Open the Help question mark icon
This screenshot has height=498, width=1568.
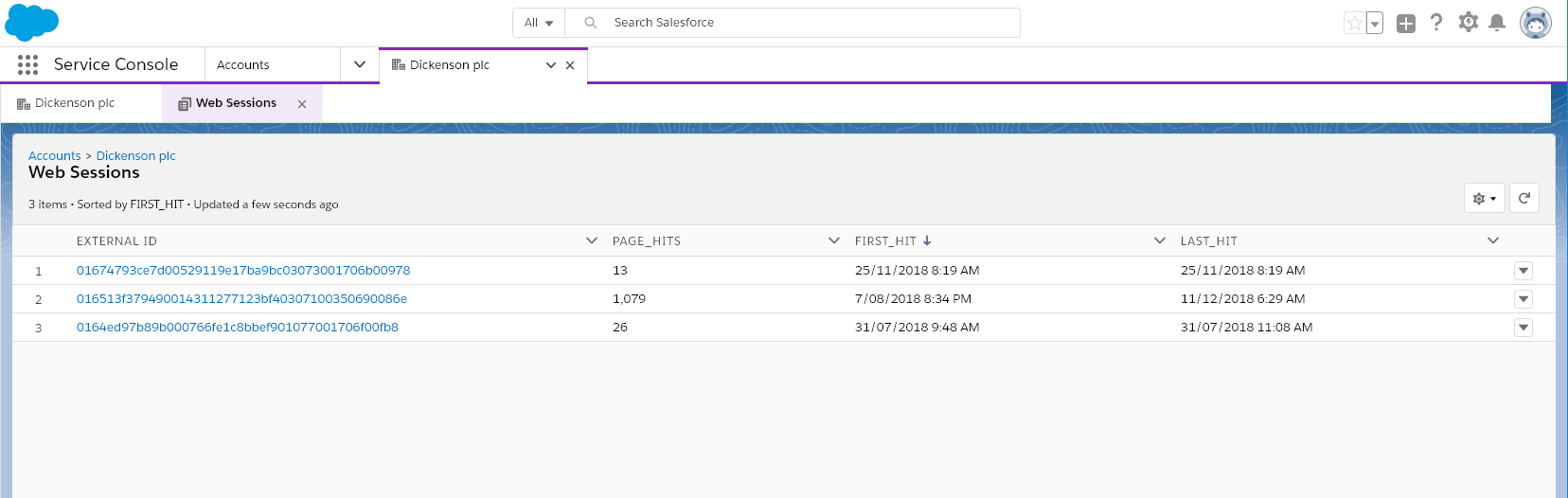pyautogui.click(x=1436, y=22)
